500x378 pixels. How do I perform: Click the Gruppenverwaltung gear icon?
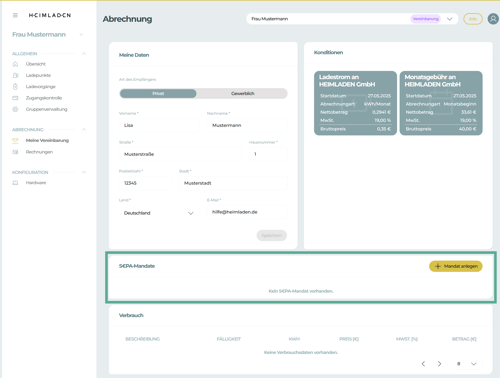pyautogui.click(x=15, y=109)
